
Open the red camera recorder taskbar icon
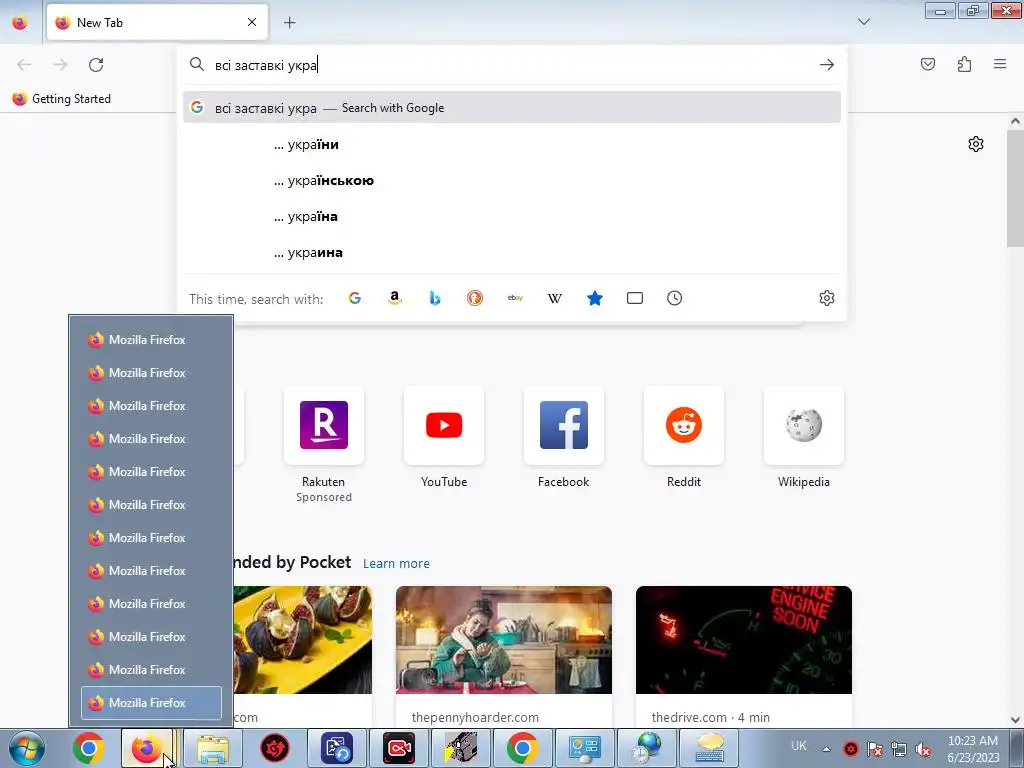pos(399,748)
